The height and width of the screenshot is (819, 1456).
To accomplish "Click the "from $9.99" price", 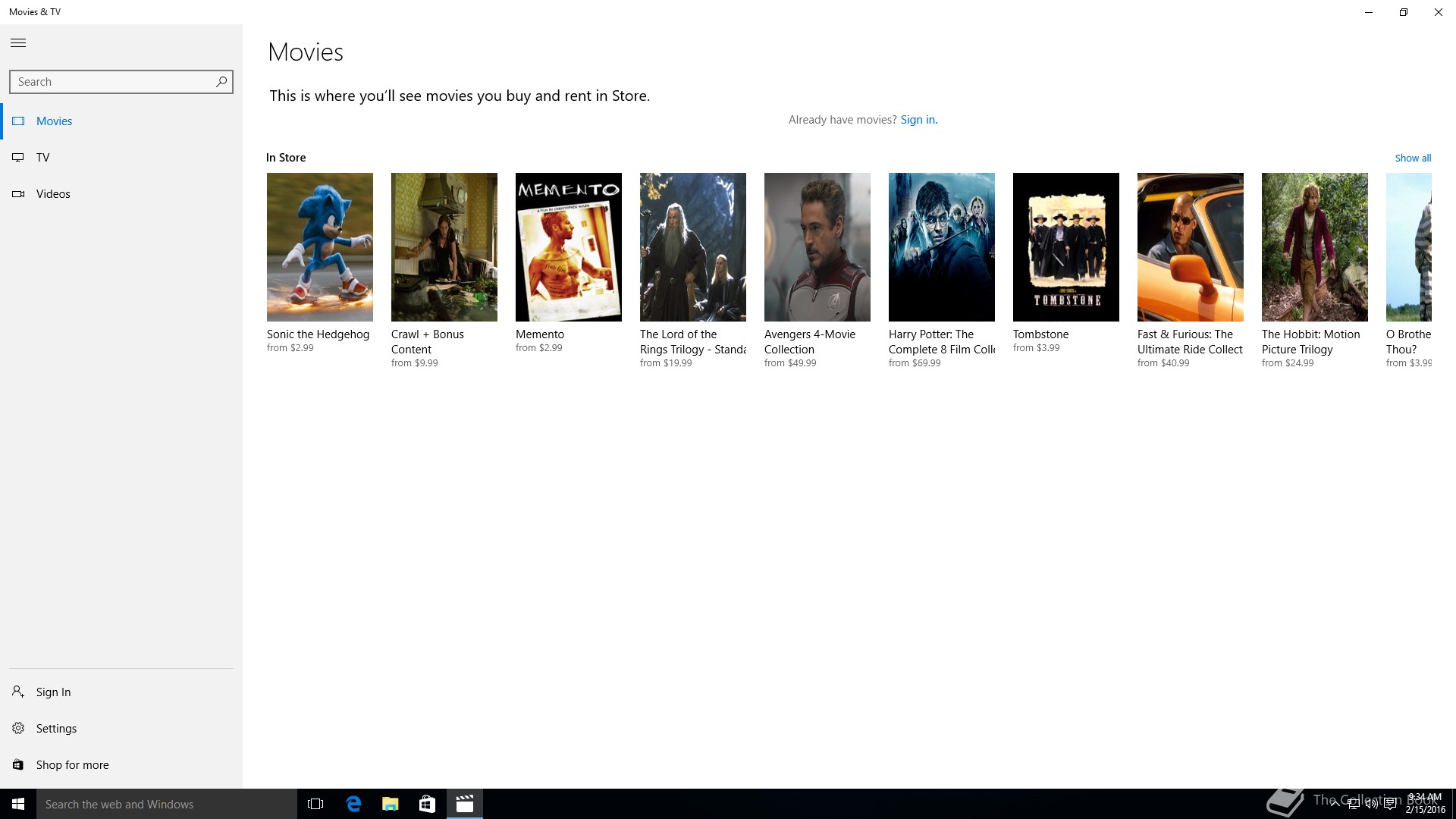I will click(x=415, y=363).
